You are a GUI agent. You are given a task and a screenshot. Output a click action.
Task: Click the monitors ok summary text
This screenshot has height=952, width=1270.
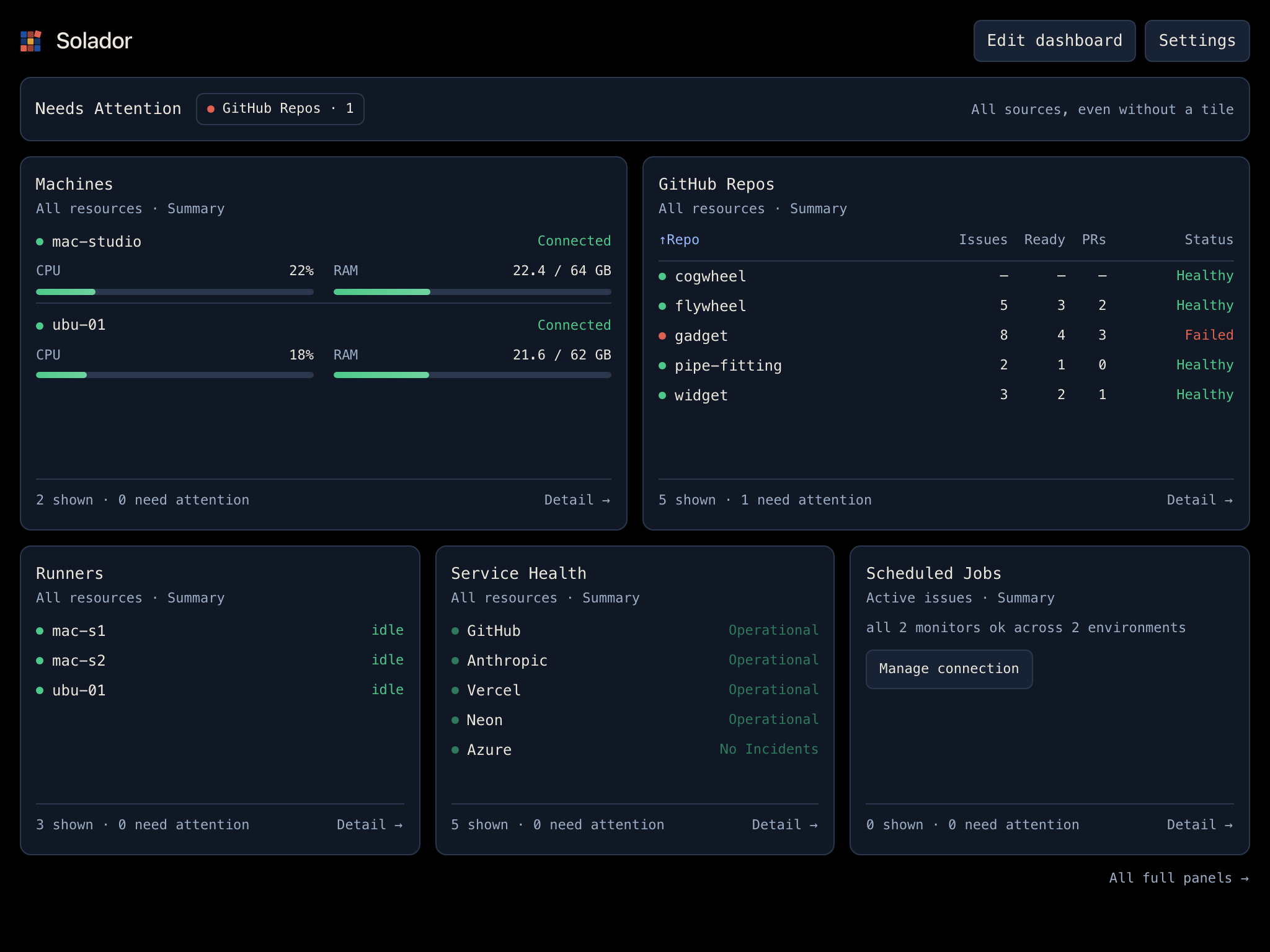coord(1026,628)
